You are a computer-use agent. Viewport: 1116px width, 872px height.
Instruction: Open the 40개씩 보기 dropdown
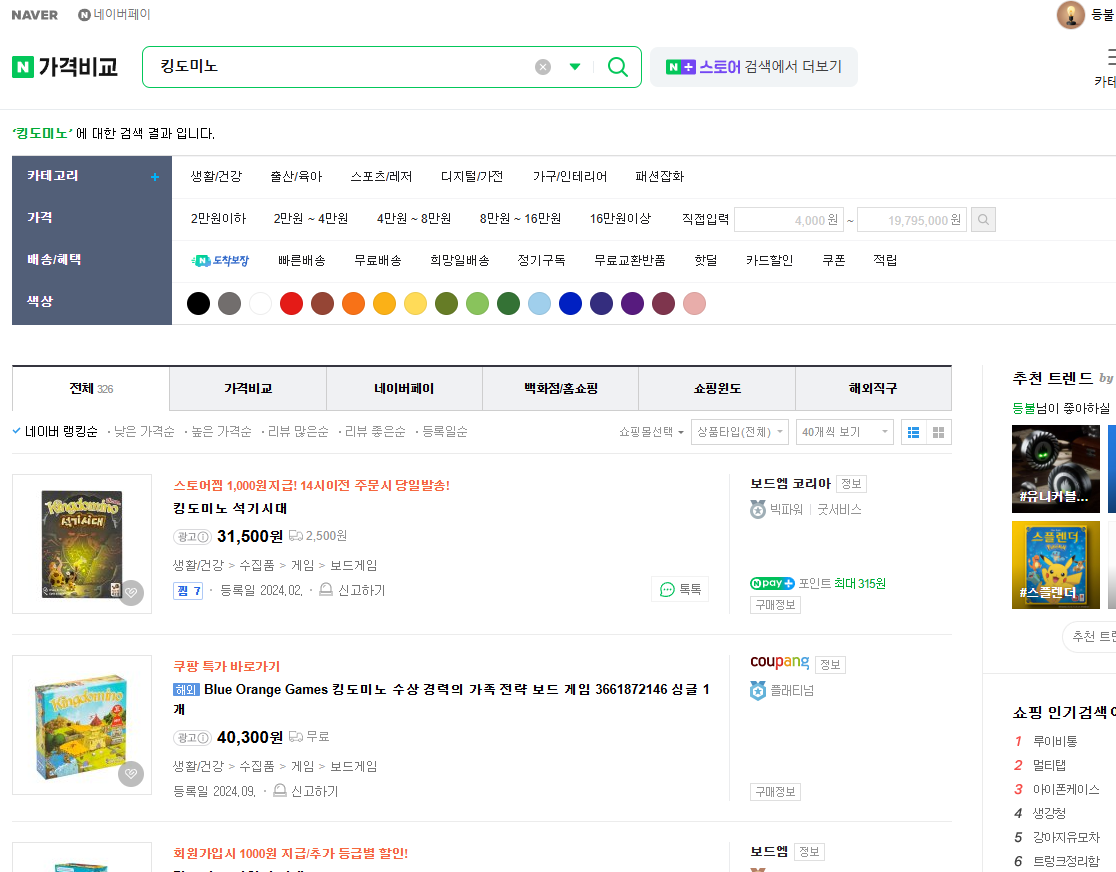[x=845, y=432]
